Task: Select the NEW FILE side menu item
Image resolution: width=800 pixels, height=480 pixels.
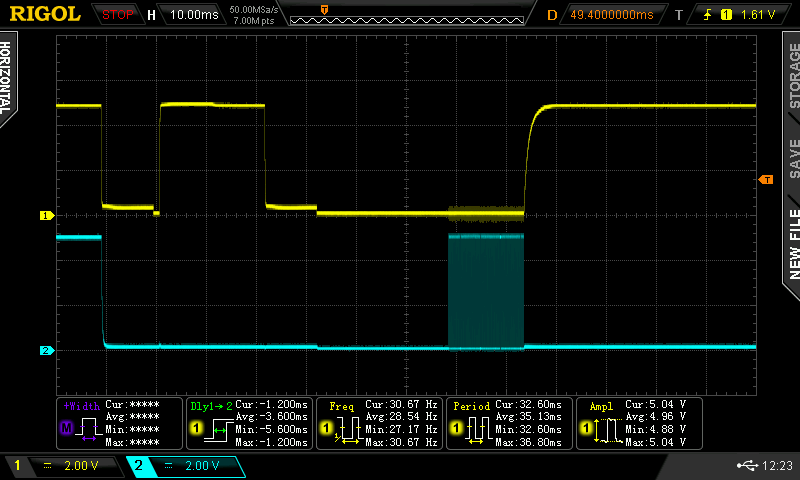Action: click(x=793, y=244)
